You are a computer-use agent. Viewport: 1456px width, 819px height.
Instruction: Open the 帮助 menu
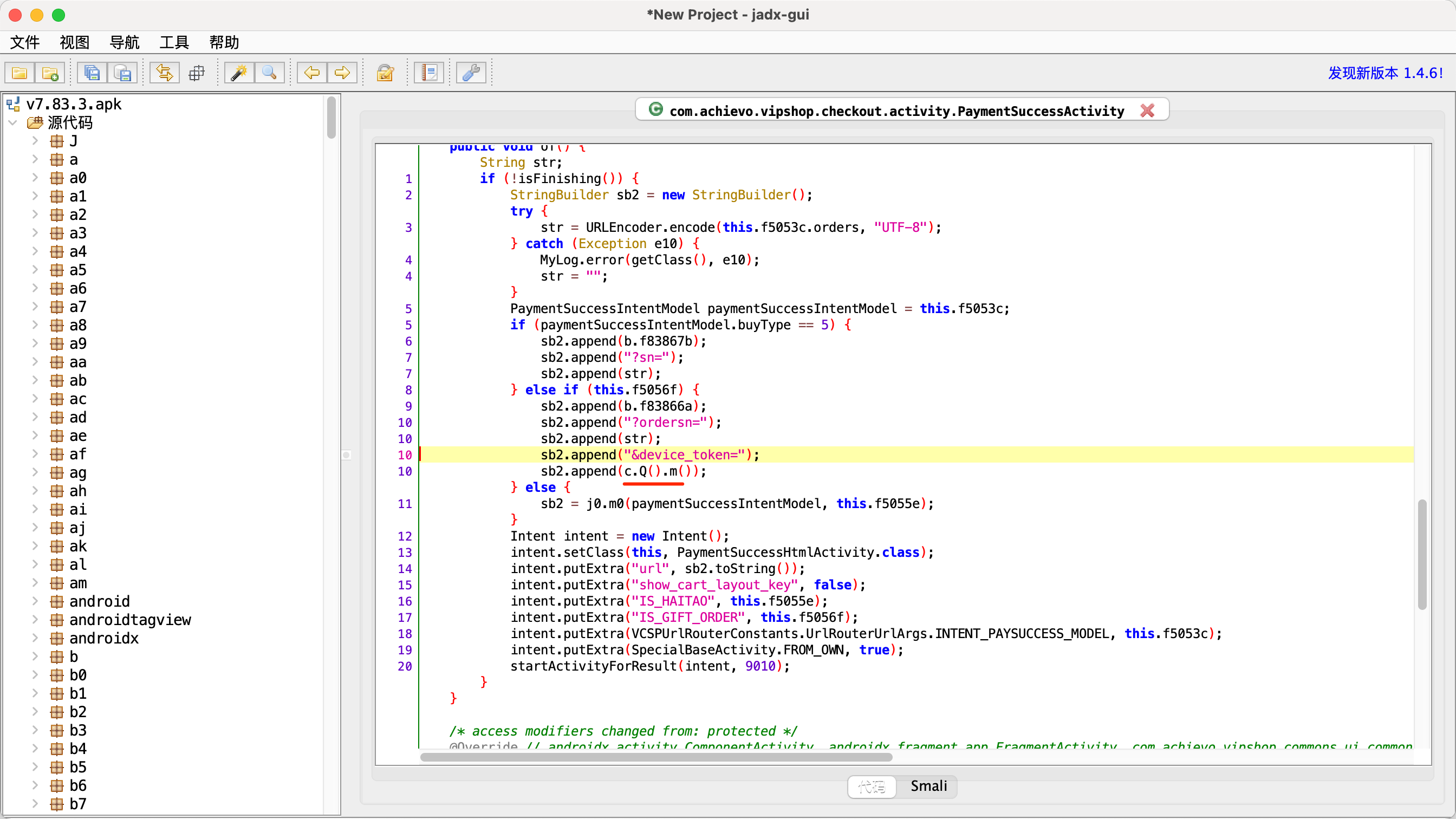[224, 42]
